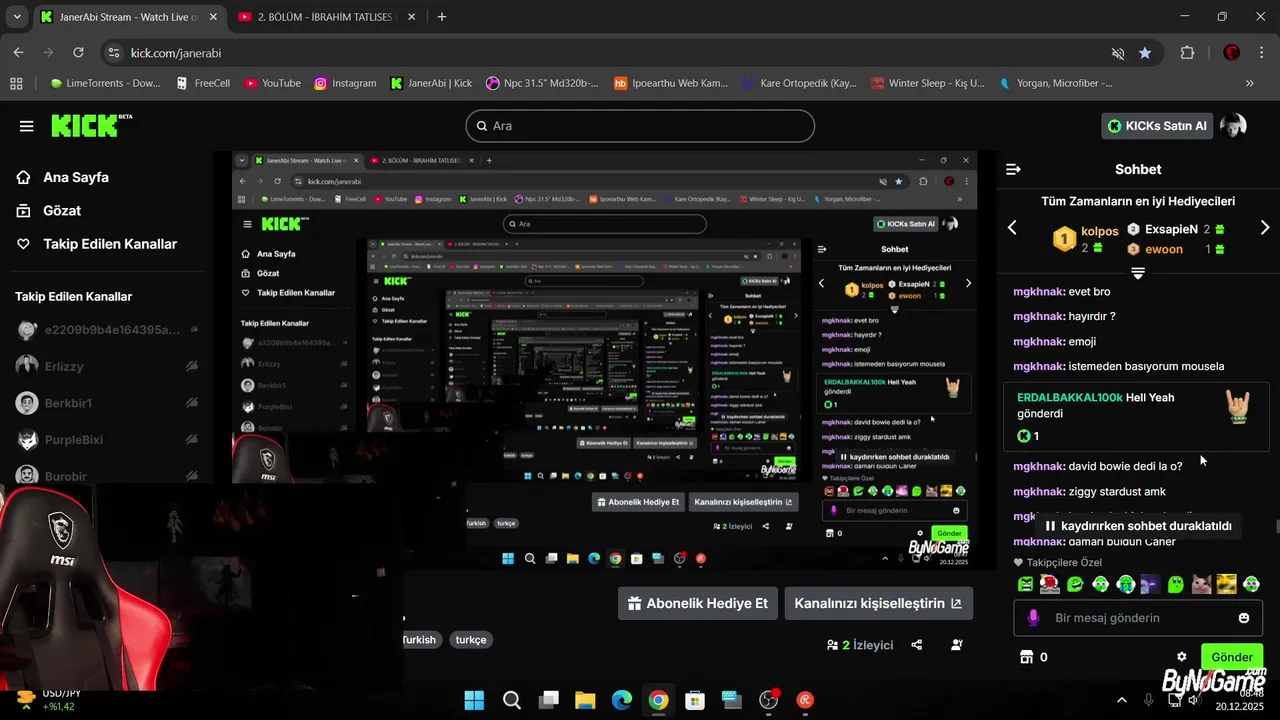Image resolution: width=1280 pixels, height=720 pixels.
Task: Insert the white cat emote
Action: [x=1201, y=584]
